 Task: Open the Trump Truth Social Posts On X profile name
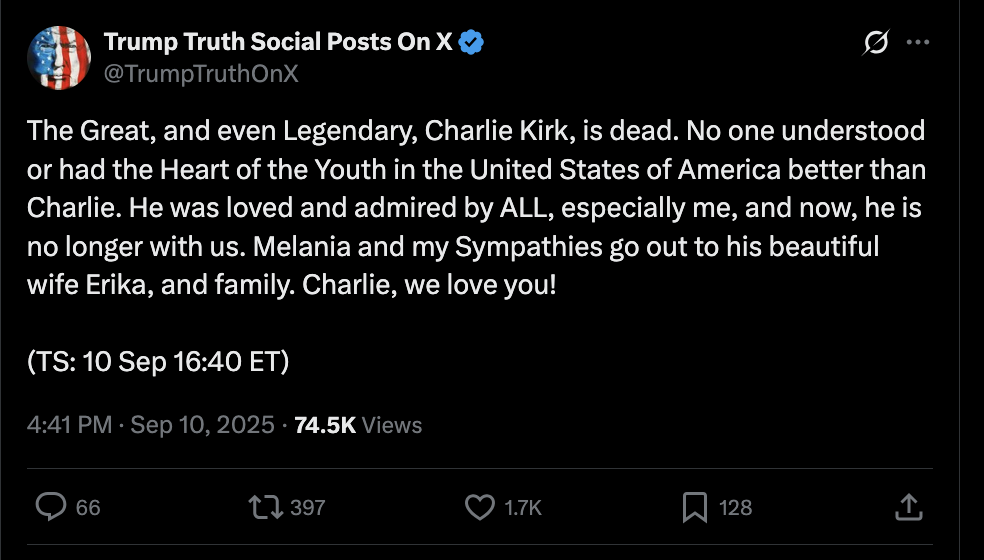(x=277, y=43)
